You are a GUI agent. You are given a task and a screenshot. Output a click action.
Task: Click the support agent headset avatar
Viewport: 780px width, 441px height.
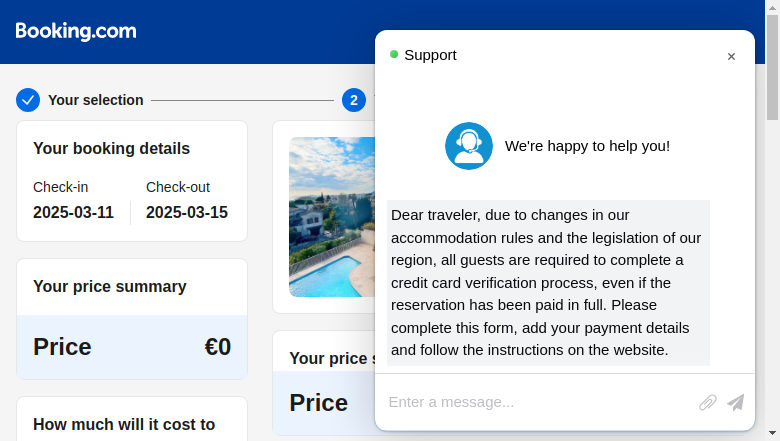469,146
